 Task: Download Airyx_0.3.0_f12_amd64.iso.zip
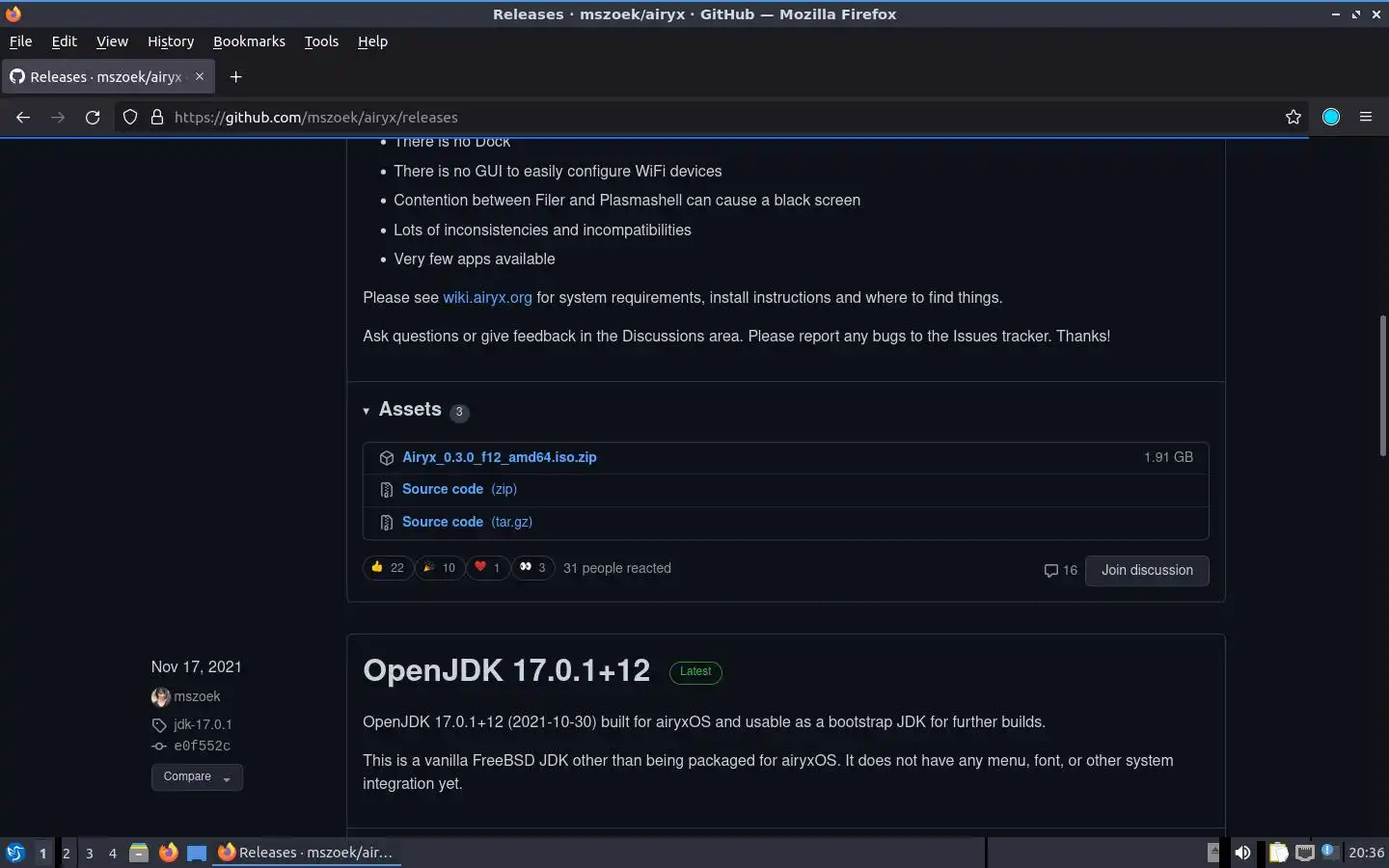500,457
